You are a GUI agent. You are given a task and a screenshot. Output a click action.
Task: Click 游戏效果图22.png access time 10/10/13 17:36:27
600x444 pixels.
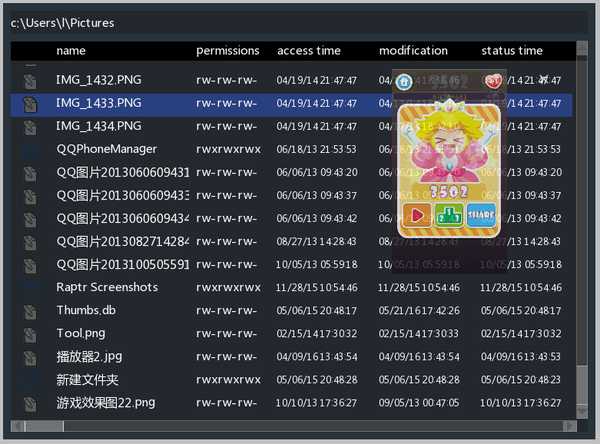coord(316,403)
